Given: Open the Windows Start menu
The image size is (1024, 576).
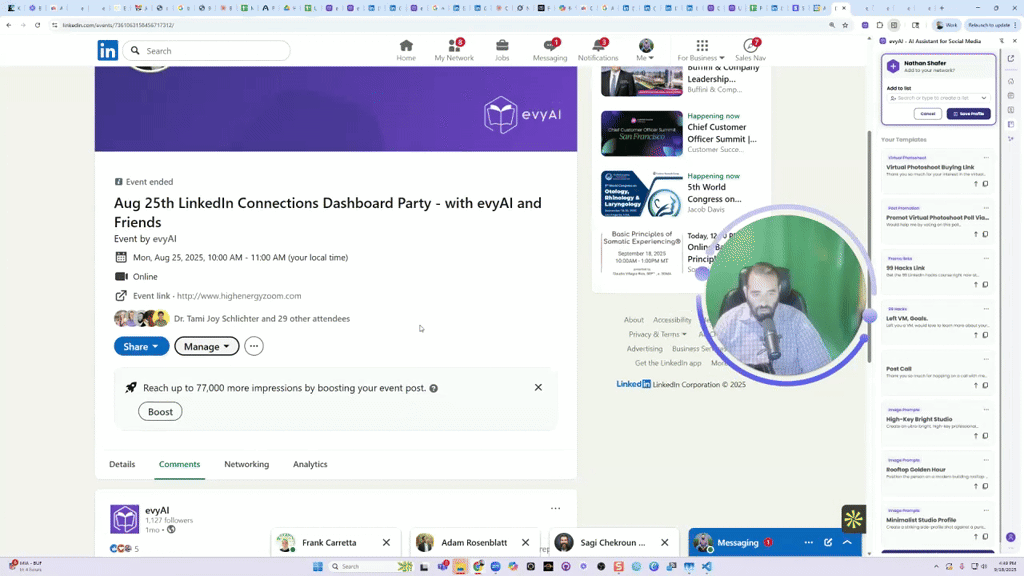Looking at the screenshot, I should pyautogui.click(x=317, y=565).
